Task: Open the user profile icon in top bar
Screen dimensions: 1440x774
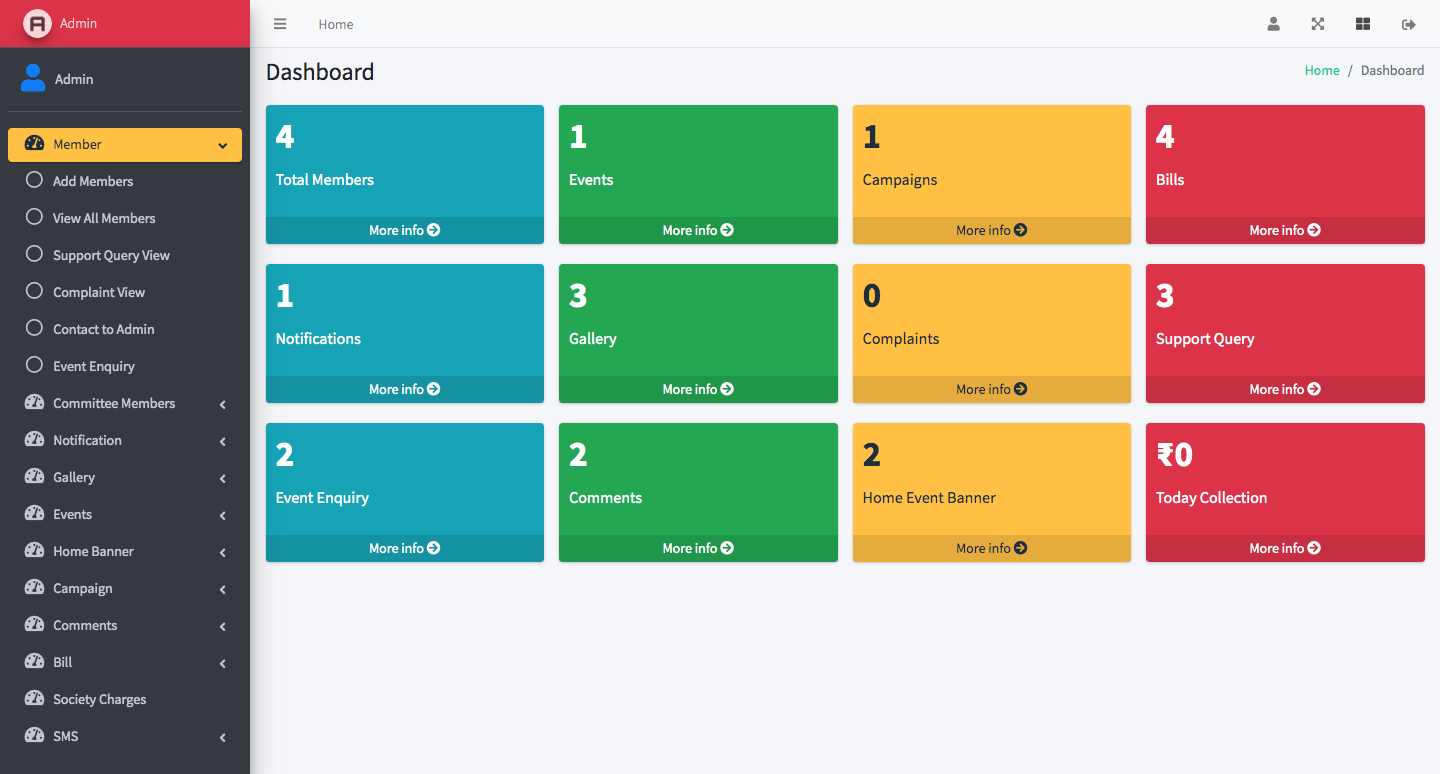Action: click(1273, 24)
